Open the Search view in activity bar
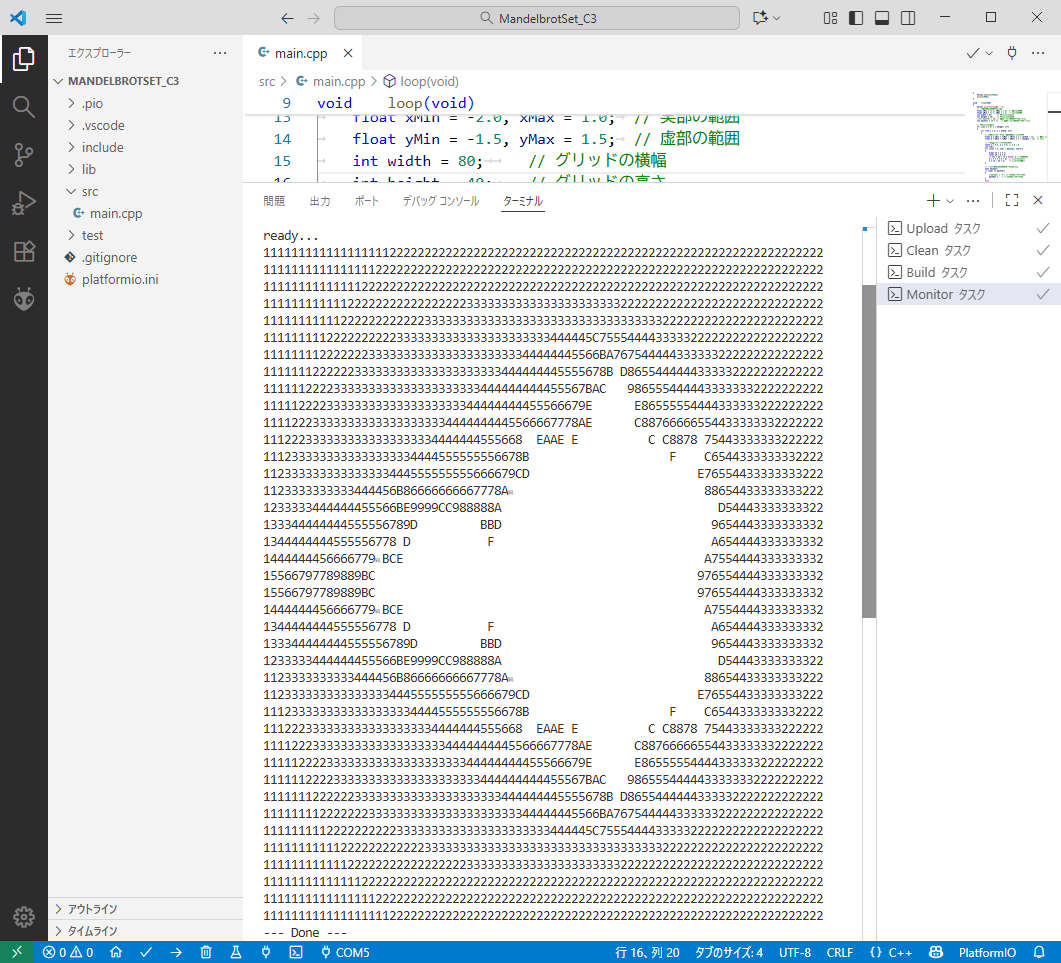This screenshot has width=1061, height=963. [24, 106]
